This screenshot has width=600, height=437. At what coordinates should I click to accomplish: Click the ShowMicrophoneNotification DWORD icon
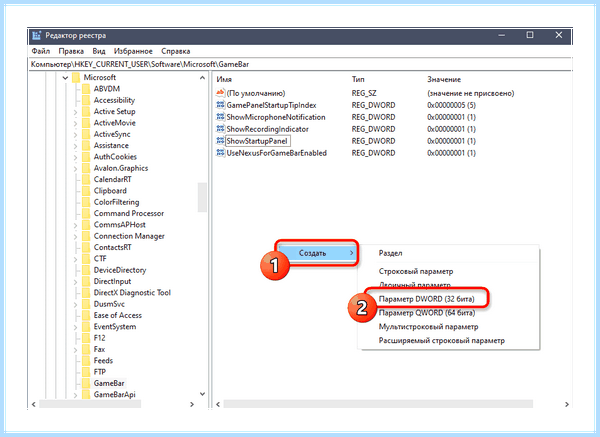pos(220,117)
